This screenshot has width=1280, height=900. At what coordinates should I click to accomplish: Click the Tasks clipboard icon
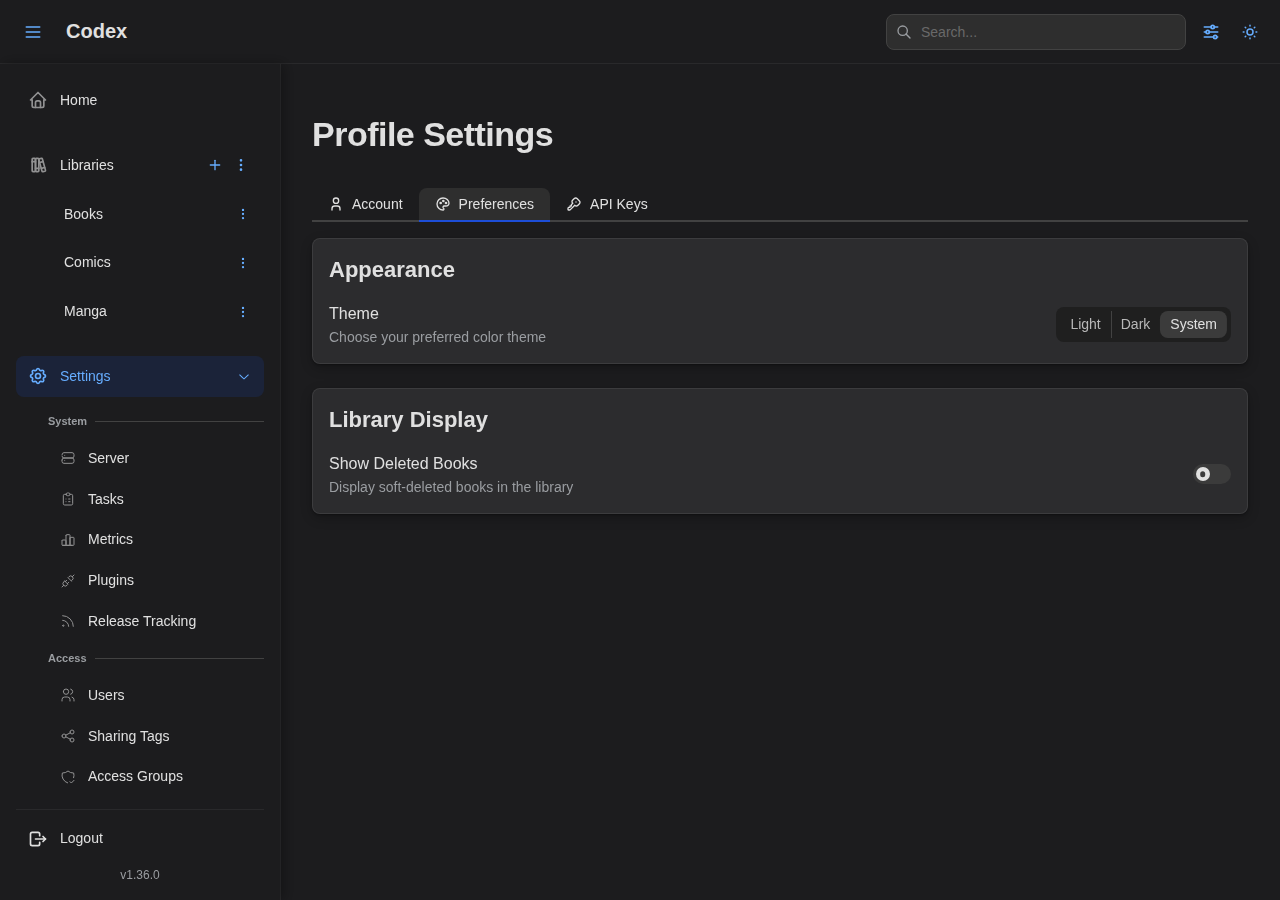(x=68, y=499)
